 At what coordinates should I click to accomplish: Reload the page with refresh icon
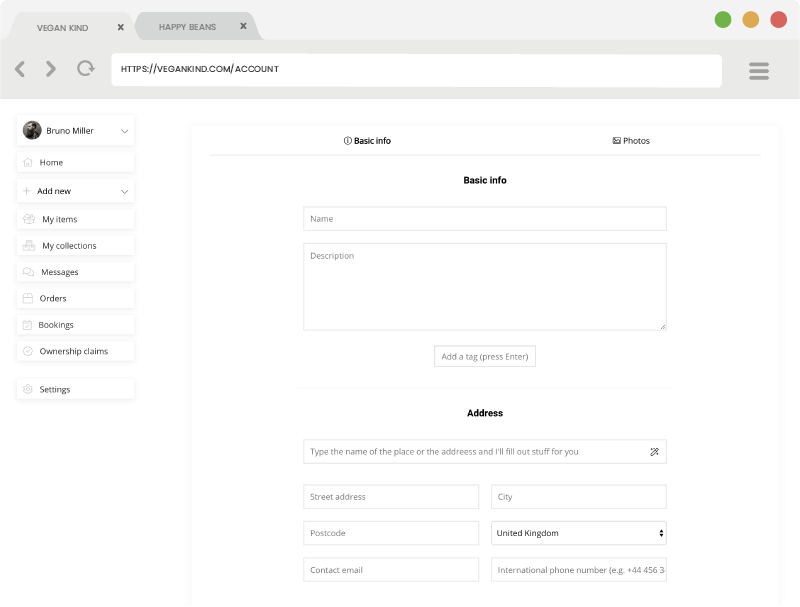86,69
